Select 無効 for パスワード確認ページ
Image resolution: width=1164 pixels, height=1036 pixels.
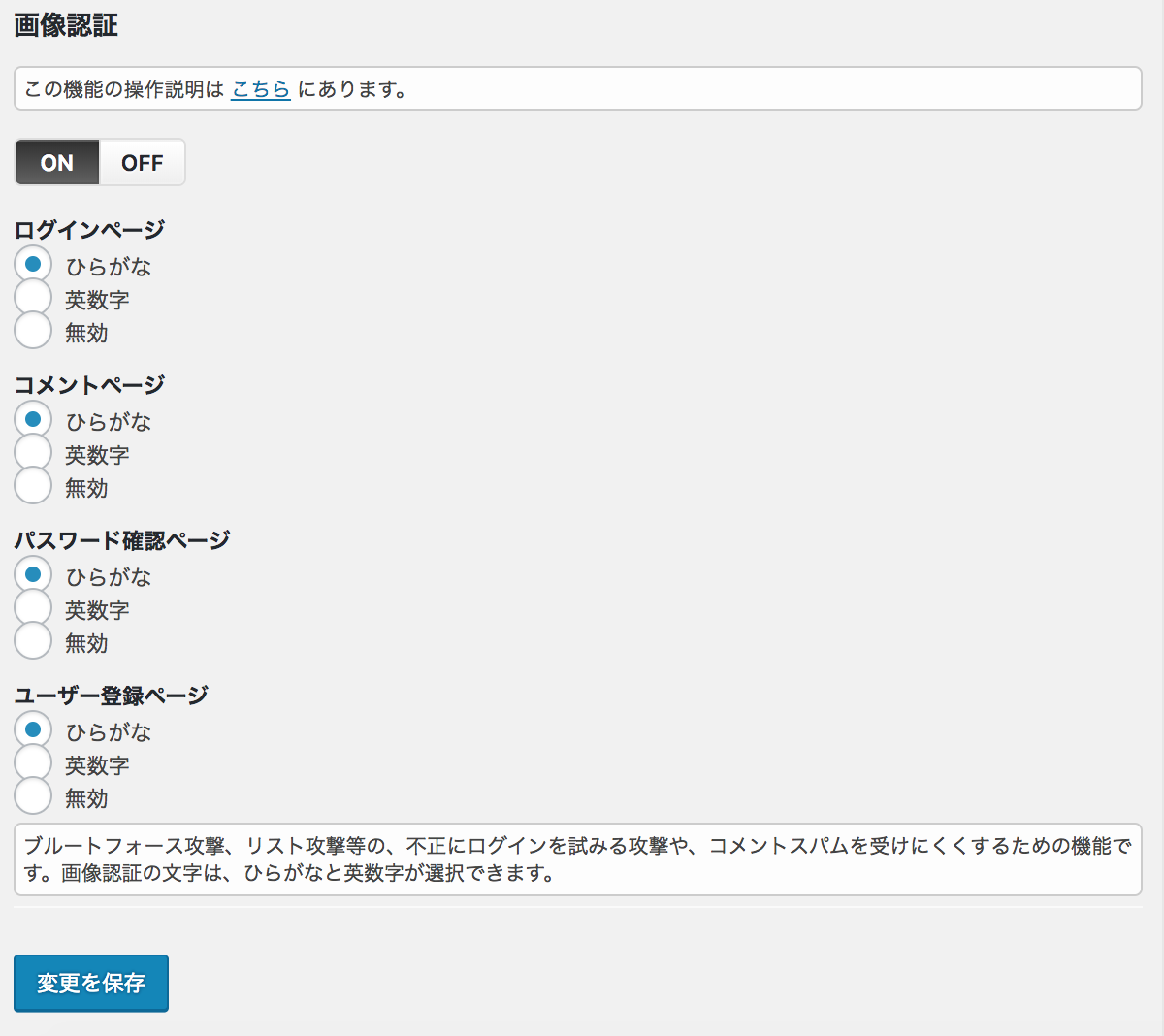coord(33,641)
